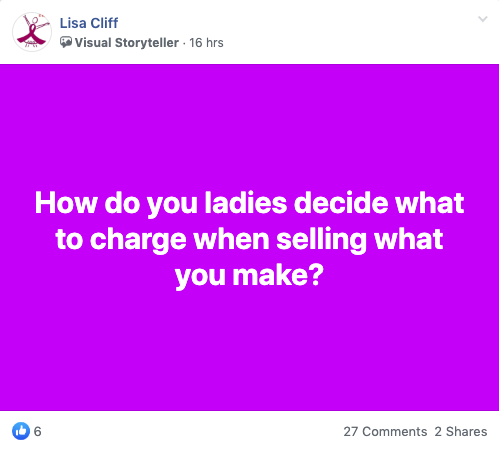Viewport: 499px width, 451px height.
Task: Open the Lisa Cliff profile name link
Action: [x=89, y=23]
